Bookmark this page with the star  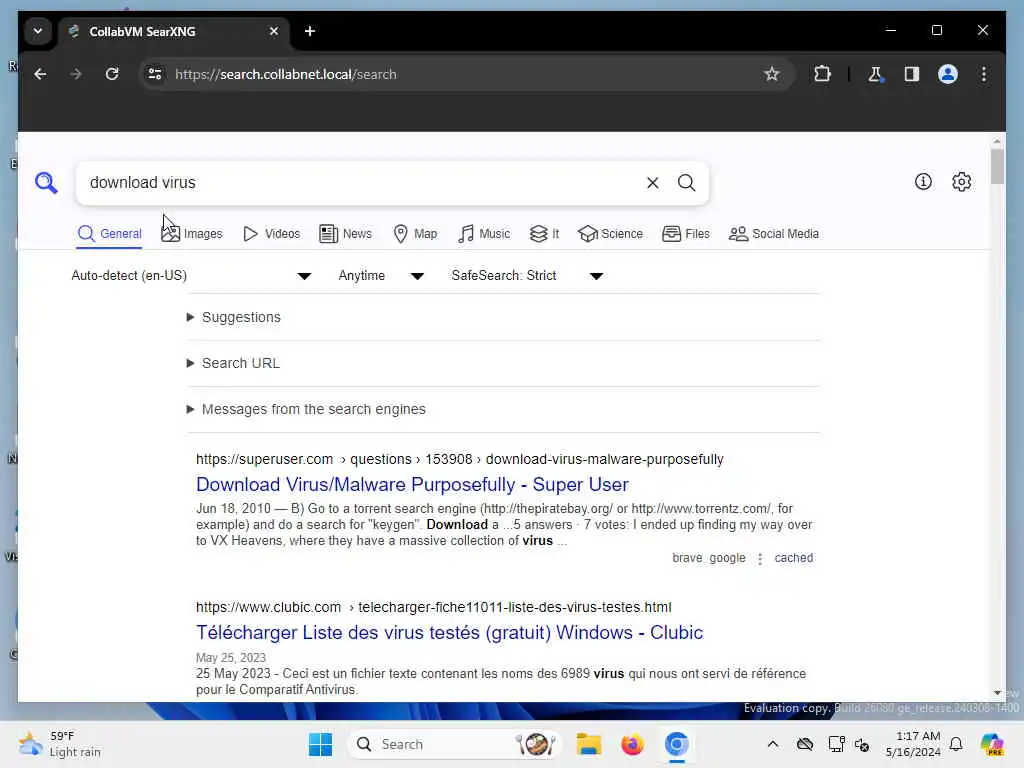point(772,74)
